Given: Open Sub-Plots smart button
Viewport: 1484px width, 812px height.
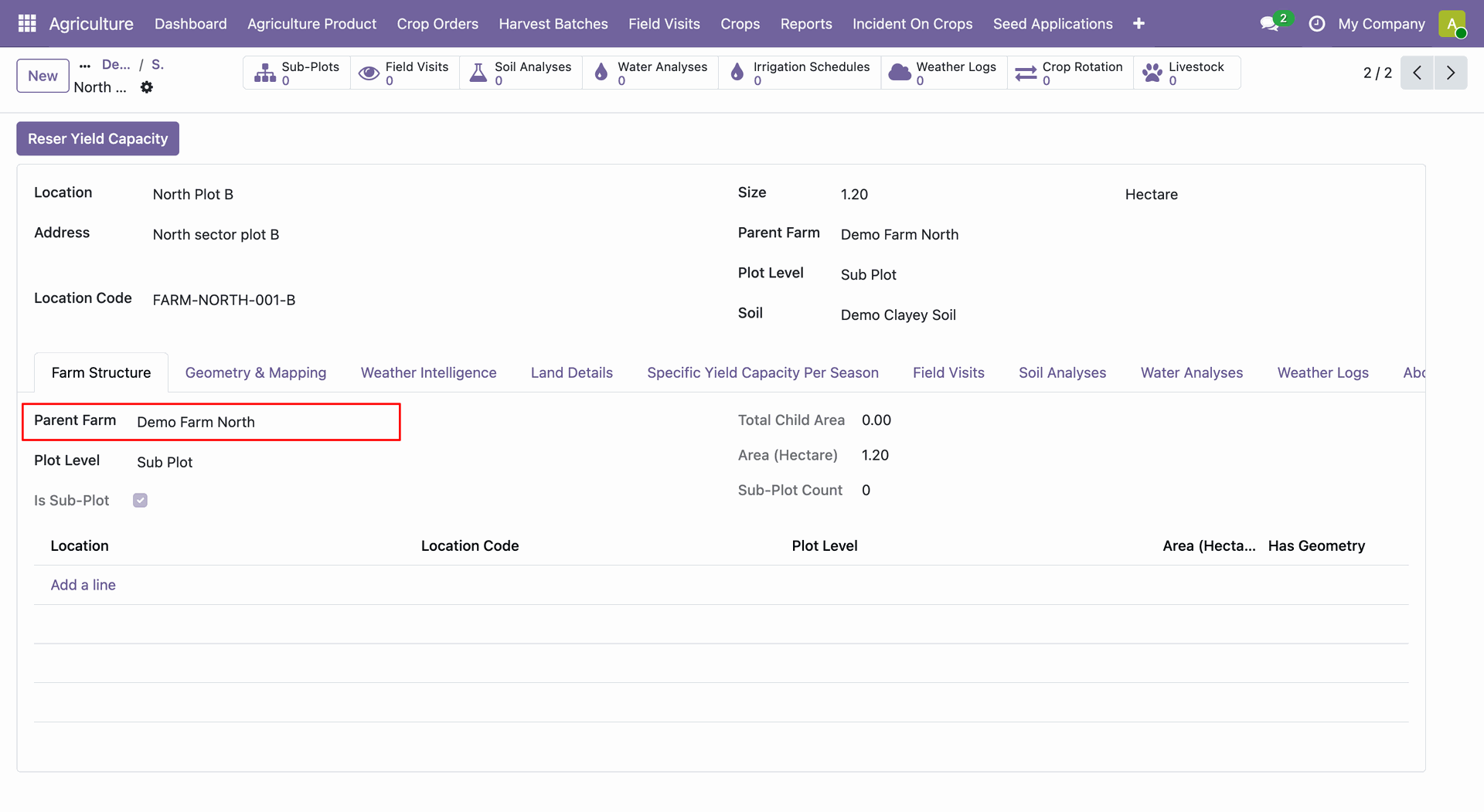Looking at the screenshot, I should pyautogui.click(x=298, y=73).
